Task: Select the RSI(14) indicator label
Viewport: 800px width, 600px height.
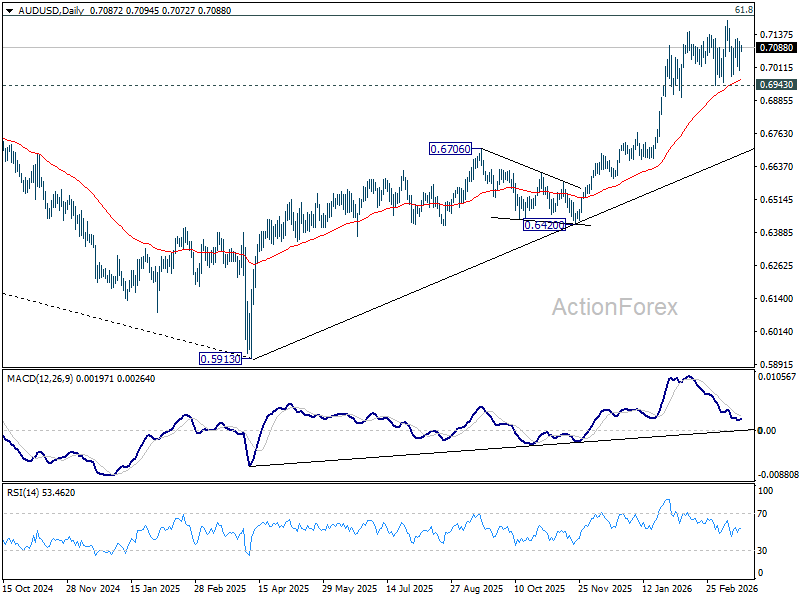Action: coord(21,493)
